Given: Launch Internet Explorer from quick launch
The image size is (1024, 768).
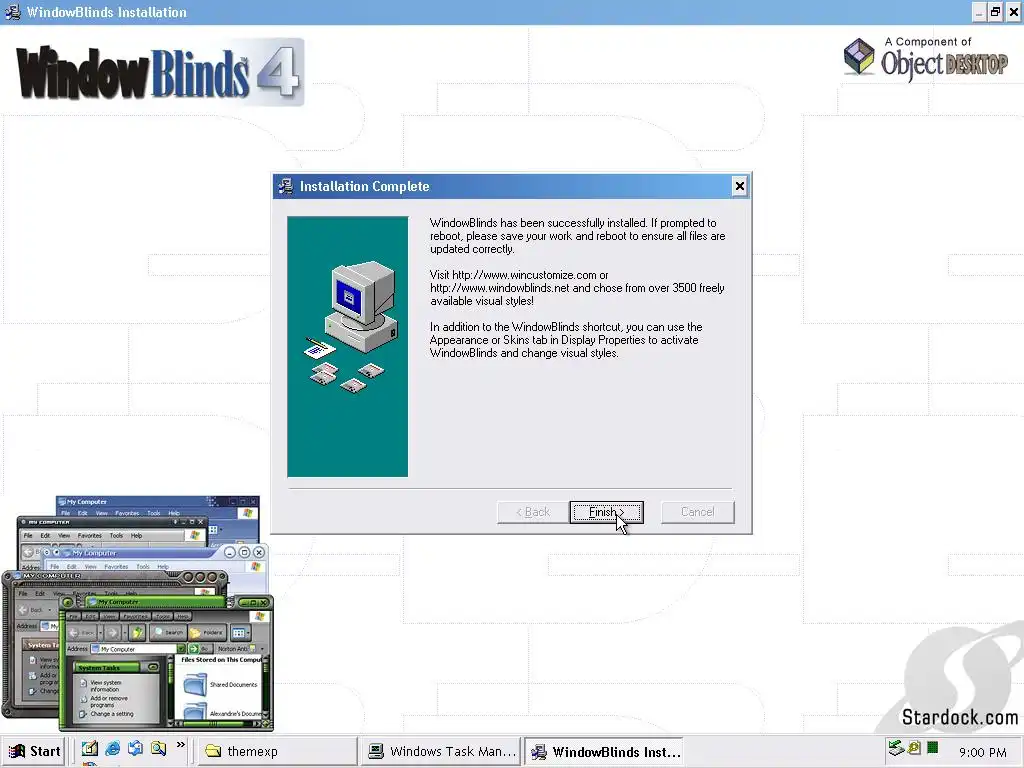Looking at the screenshot, I should pos(112,749).
